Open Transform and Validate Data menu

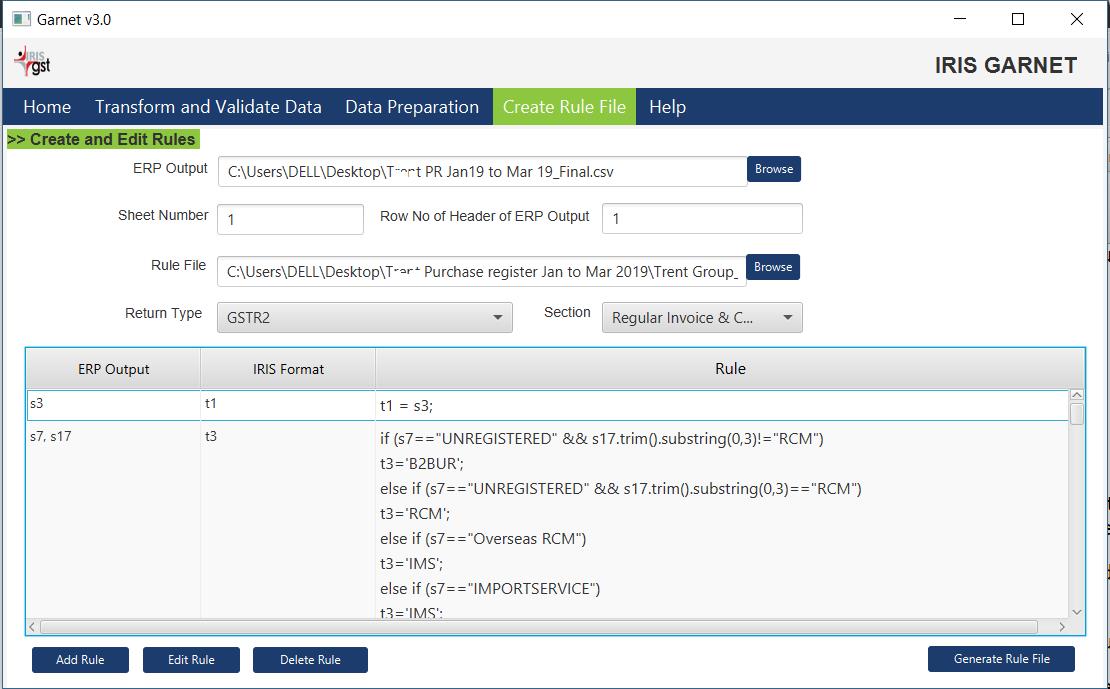pyautogui.click(x=208, y=107)
